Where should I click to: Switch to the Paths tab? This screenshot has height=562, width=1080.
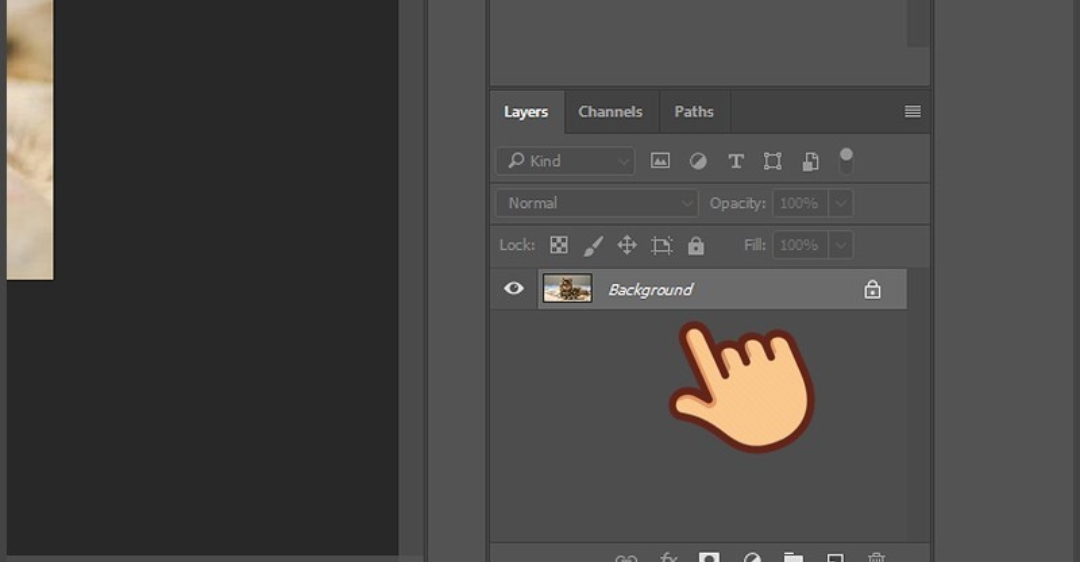tap(694, 112)
